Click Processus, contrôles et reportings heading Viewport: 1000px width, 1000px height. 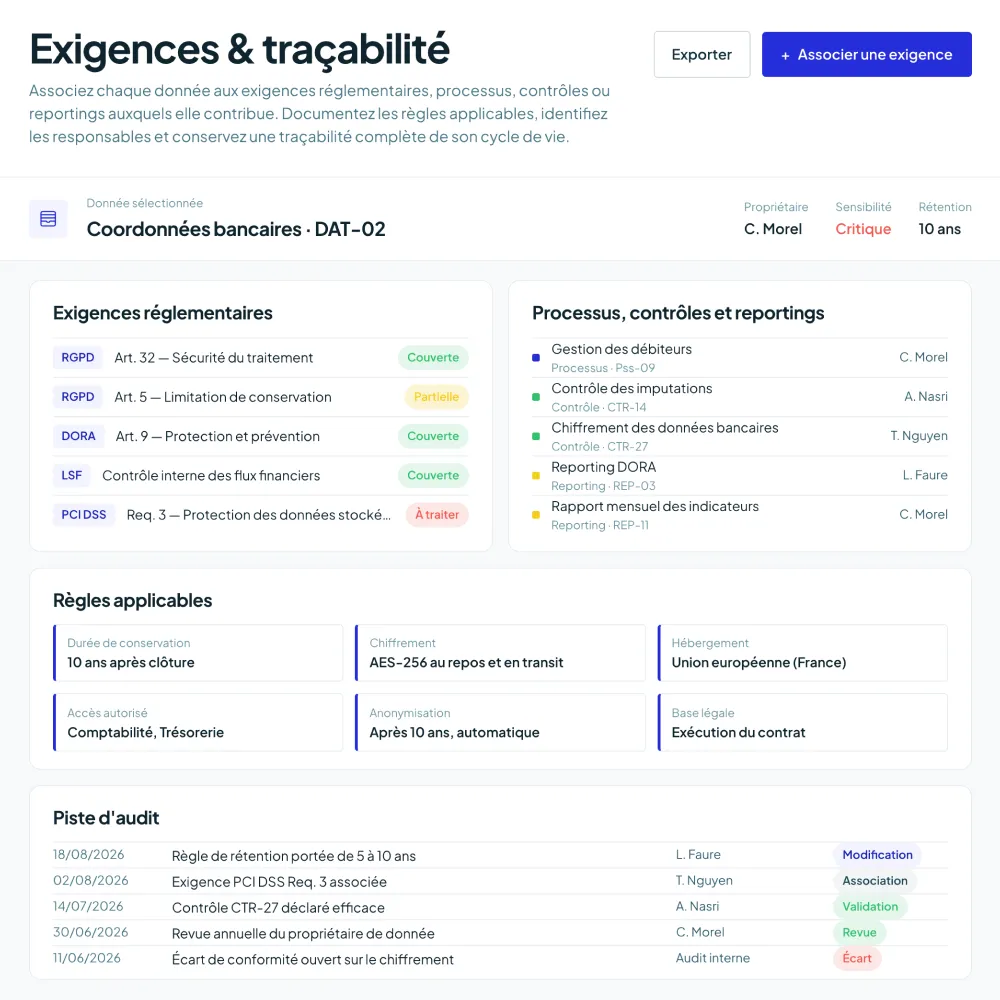tap(678, 313)
